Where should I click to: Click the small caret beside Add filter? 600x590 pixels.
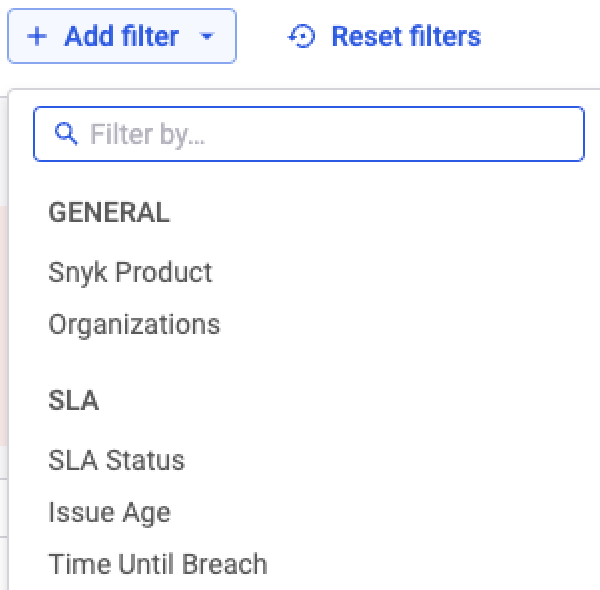(207, 37)
